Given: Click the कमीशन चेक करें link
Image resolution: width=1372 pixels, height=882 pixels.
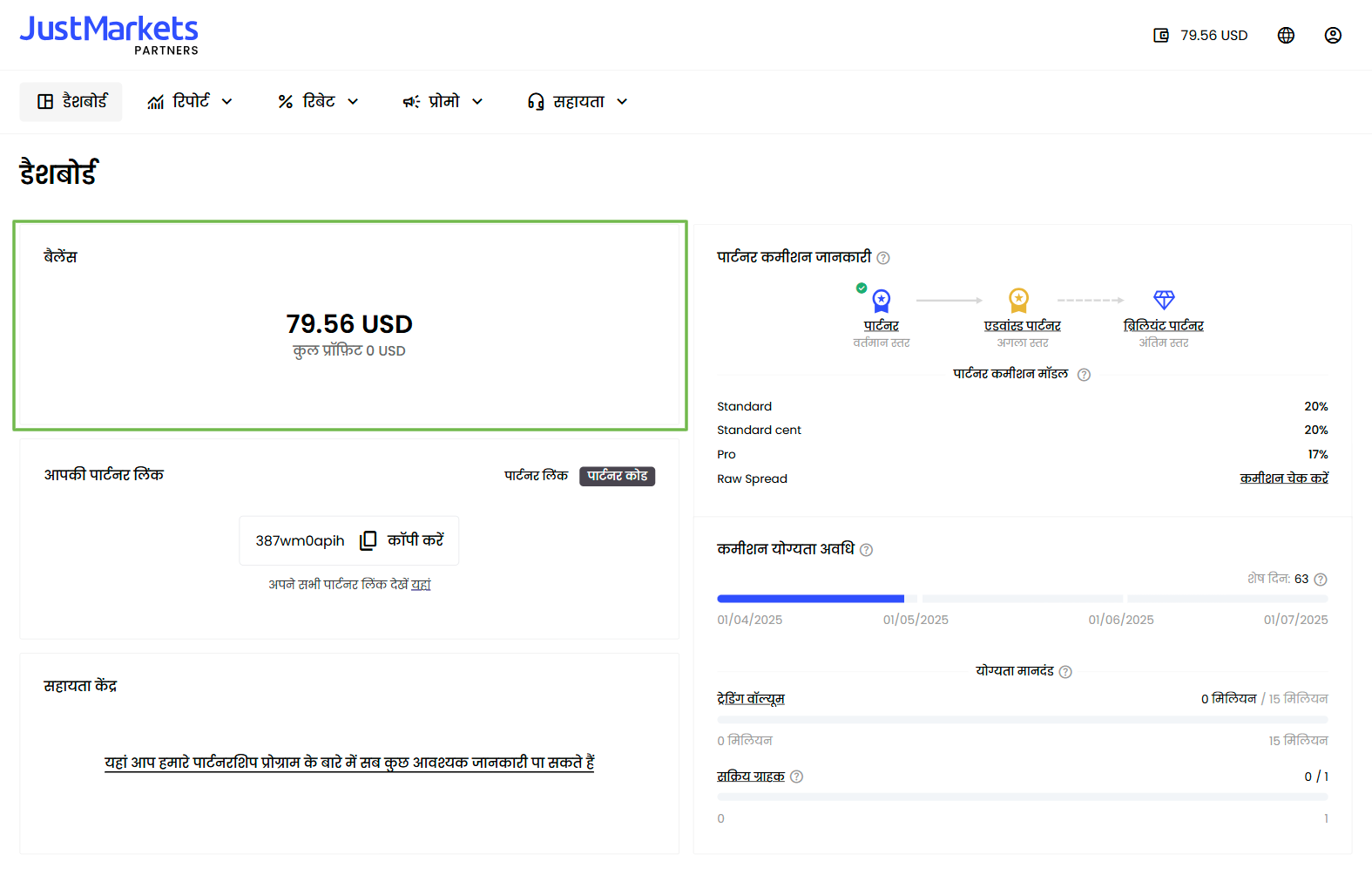Looking at the screenshot, I should pos(1283,478).
